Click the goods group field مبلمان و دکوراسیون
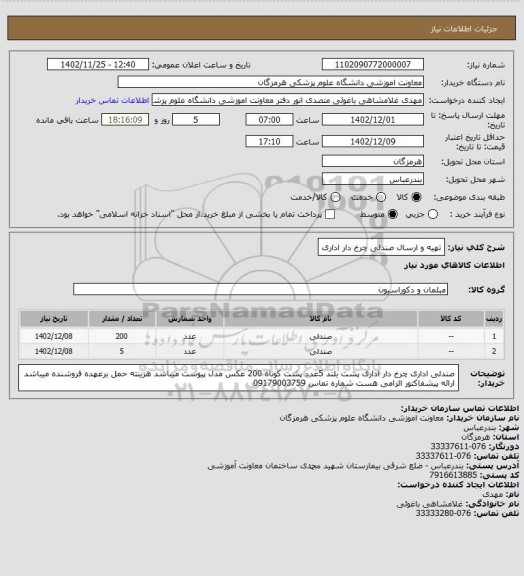This screenshot has width=524, height=576. pyautogui.click(x=260, y=289)
